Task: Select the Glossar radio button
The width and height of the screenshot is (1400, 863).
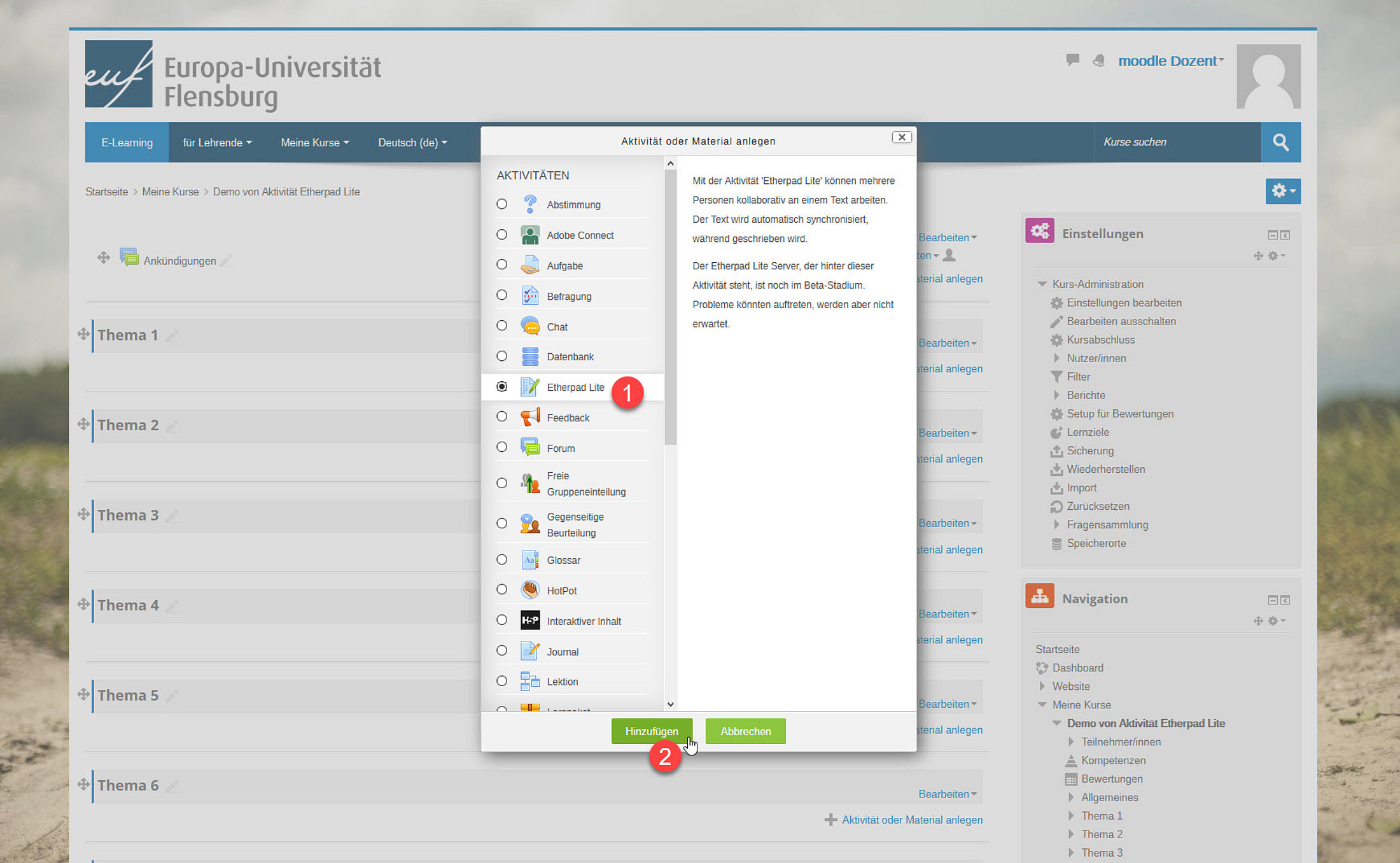Action: [502, 559]
